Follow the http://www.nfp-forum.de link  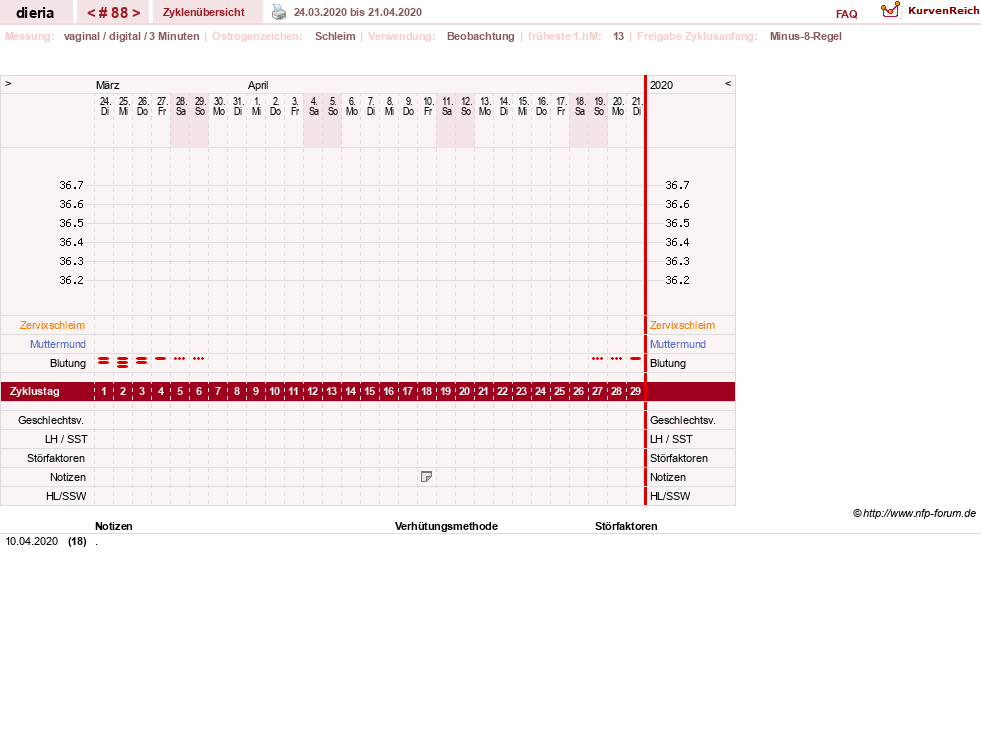point(919,513)
